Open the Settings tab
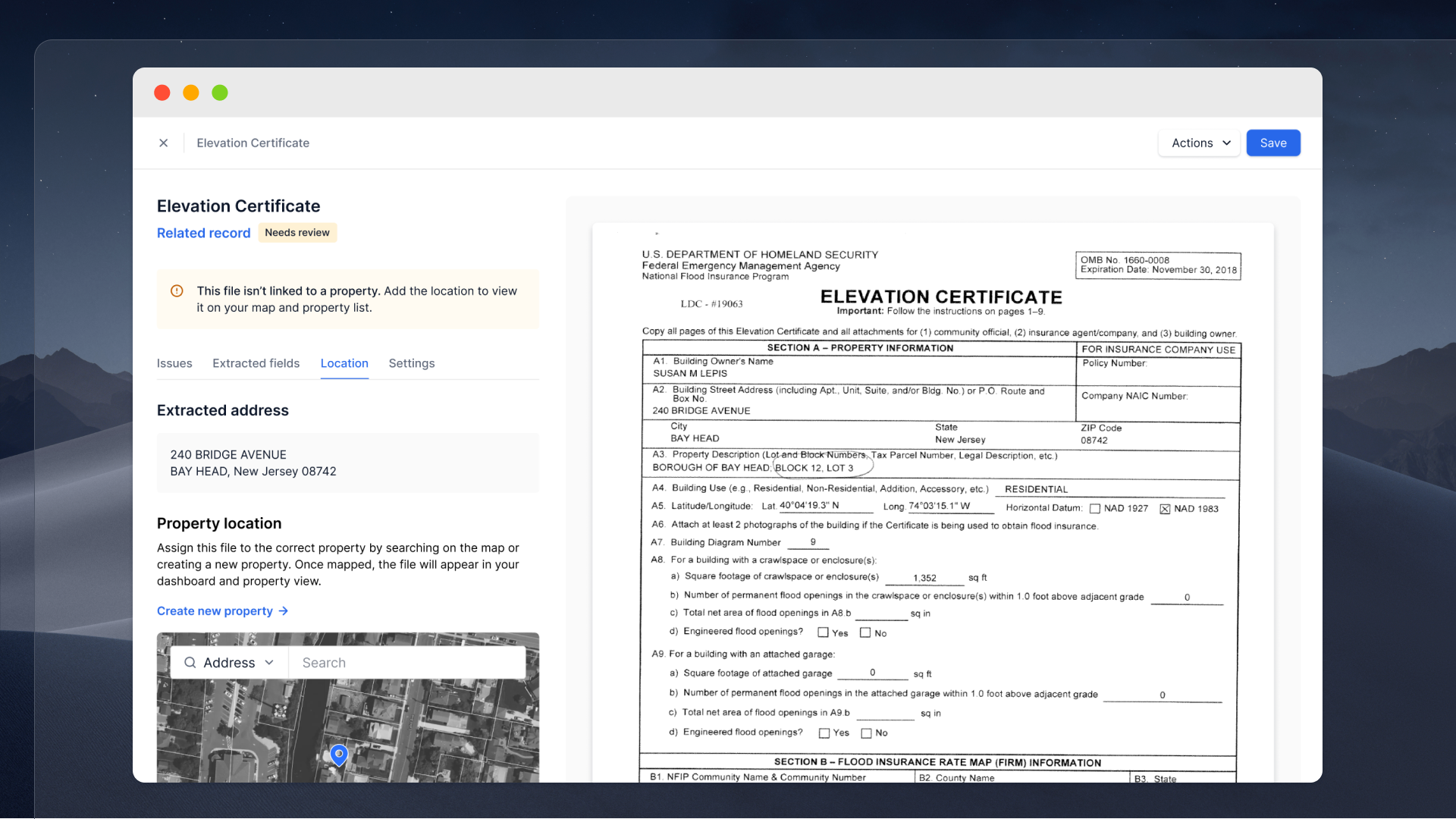Screen dimensions: 1456x819 pos(412,363)
